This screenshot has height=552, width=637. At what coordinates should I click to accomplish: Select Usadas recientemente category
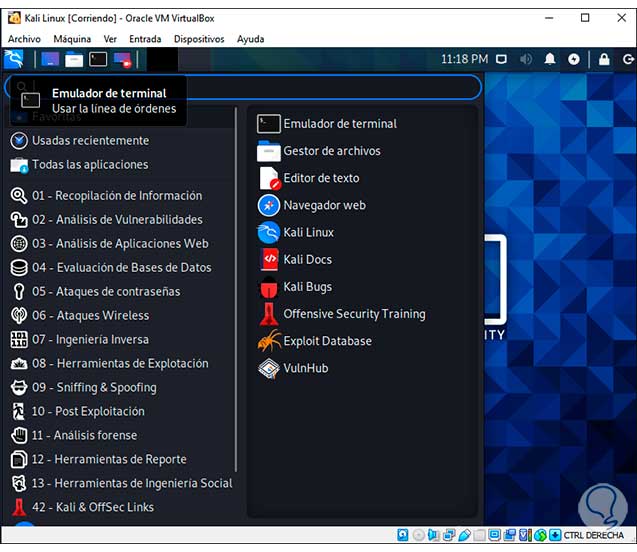click(80, 141)
